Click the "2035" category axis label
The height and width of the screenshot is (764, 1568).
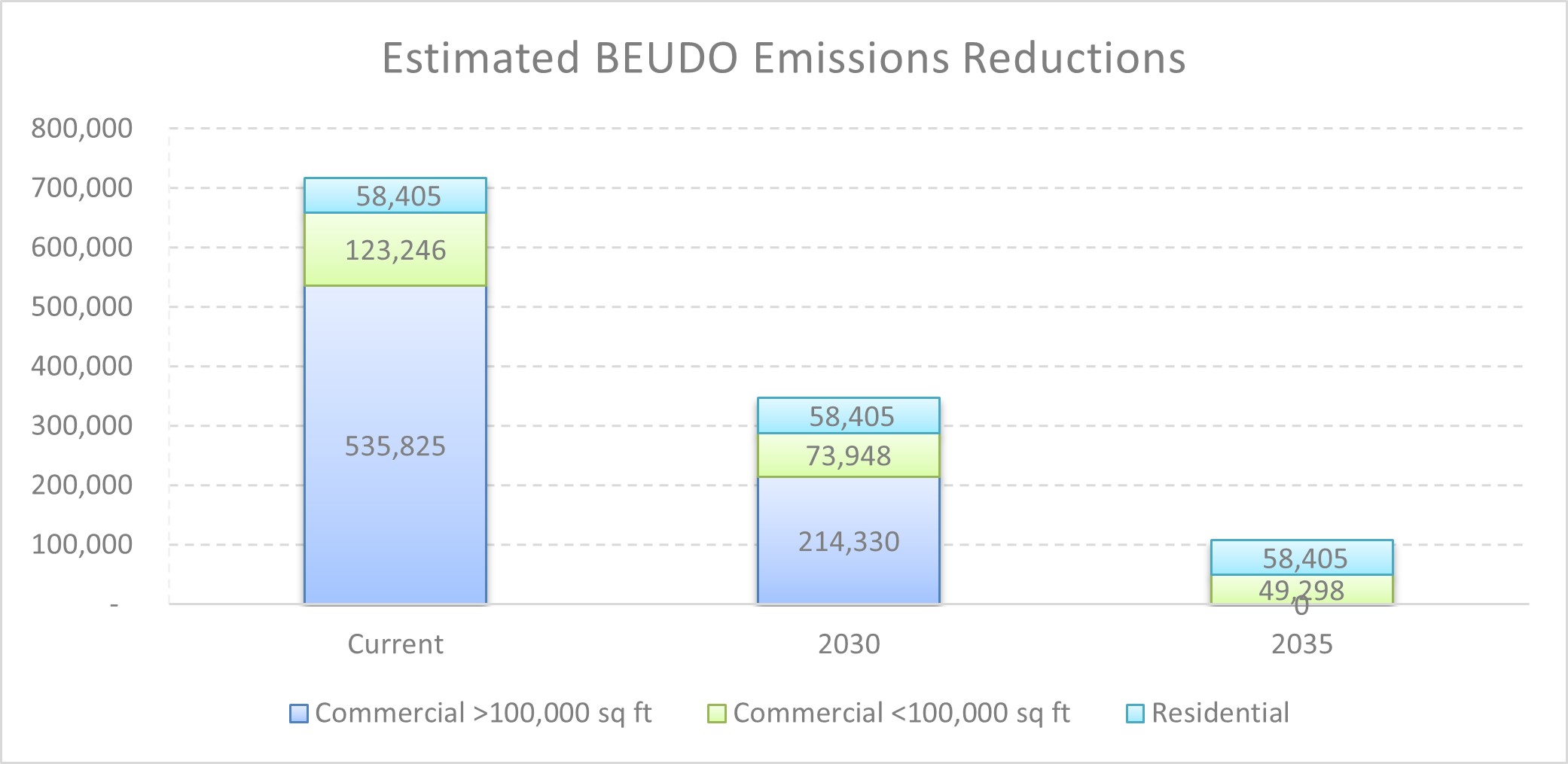[1302, 644]
